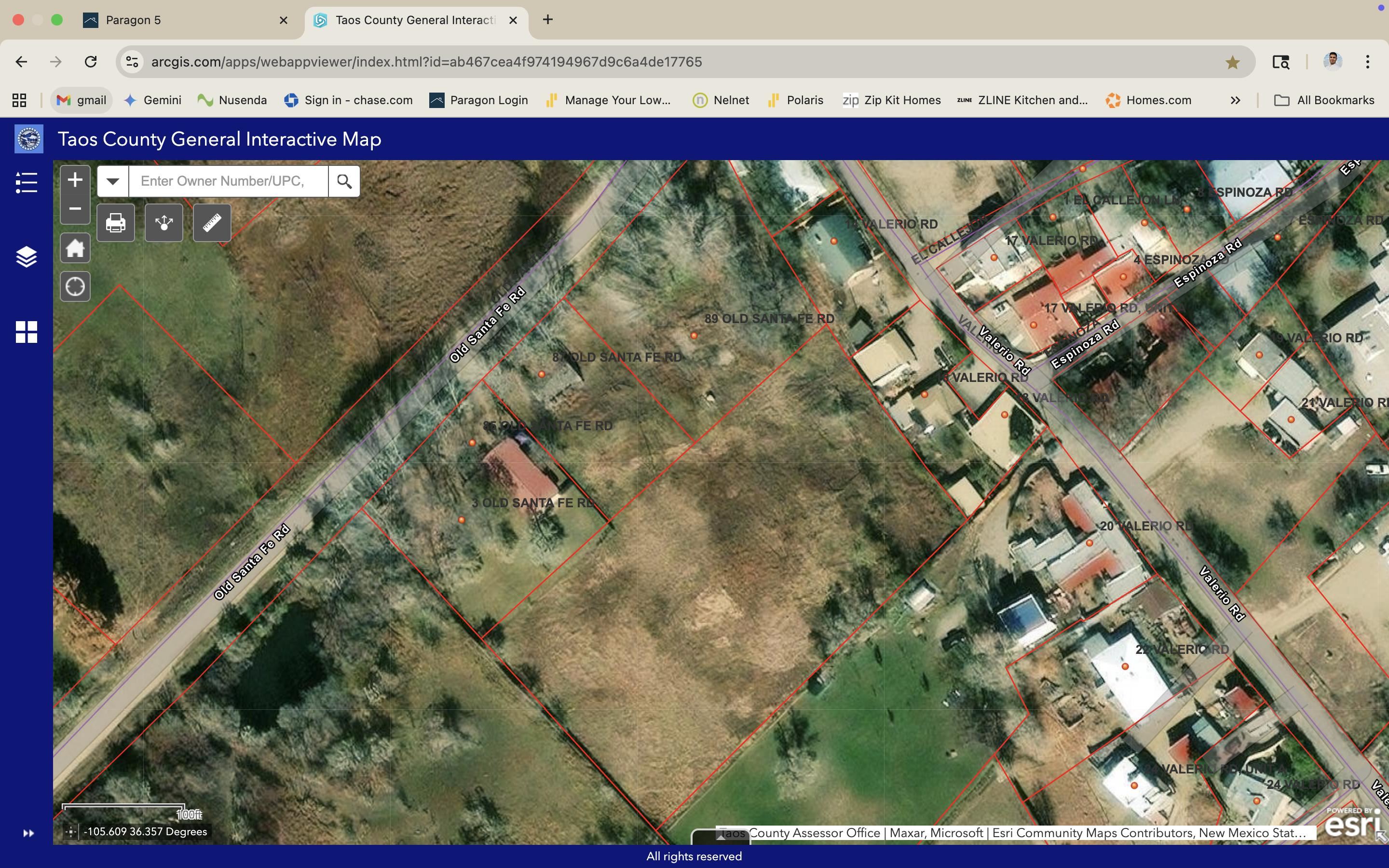Open the Print widget
The width and height of the screenshot is (1389, 868).
(x=115, y=223)
